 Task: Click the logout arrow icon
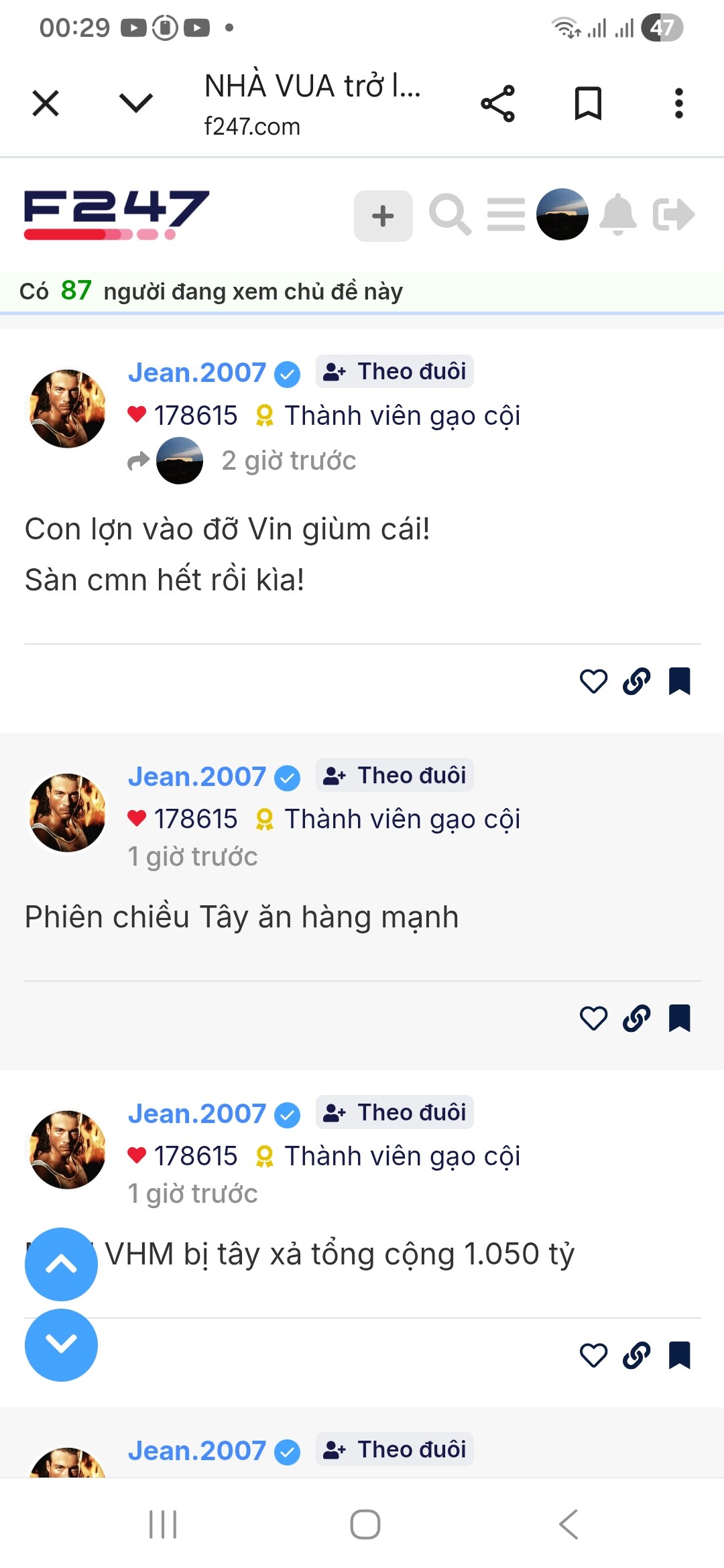[674, 214]
